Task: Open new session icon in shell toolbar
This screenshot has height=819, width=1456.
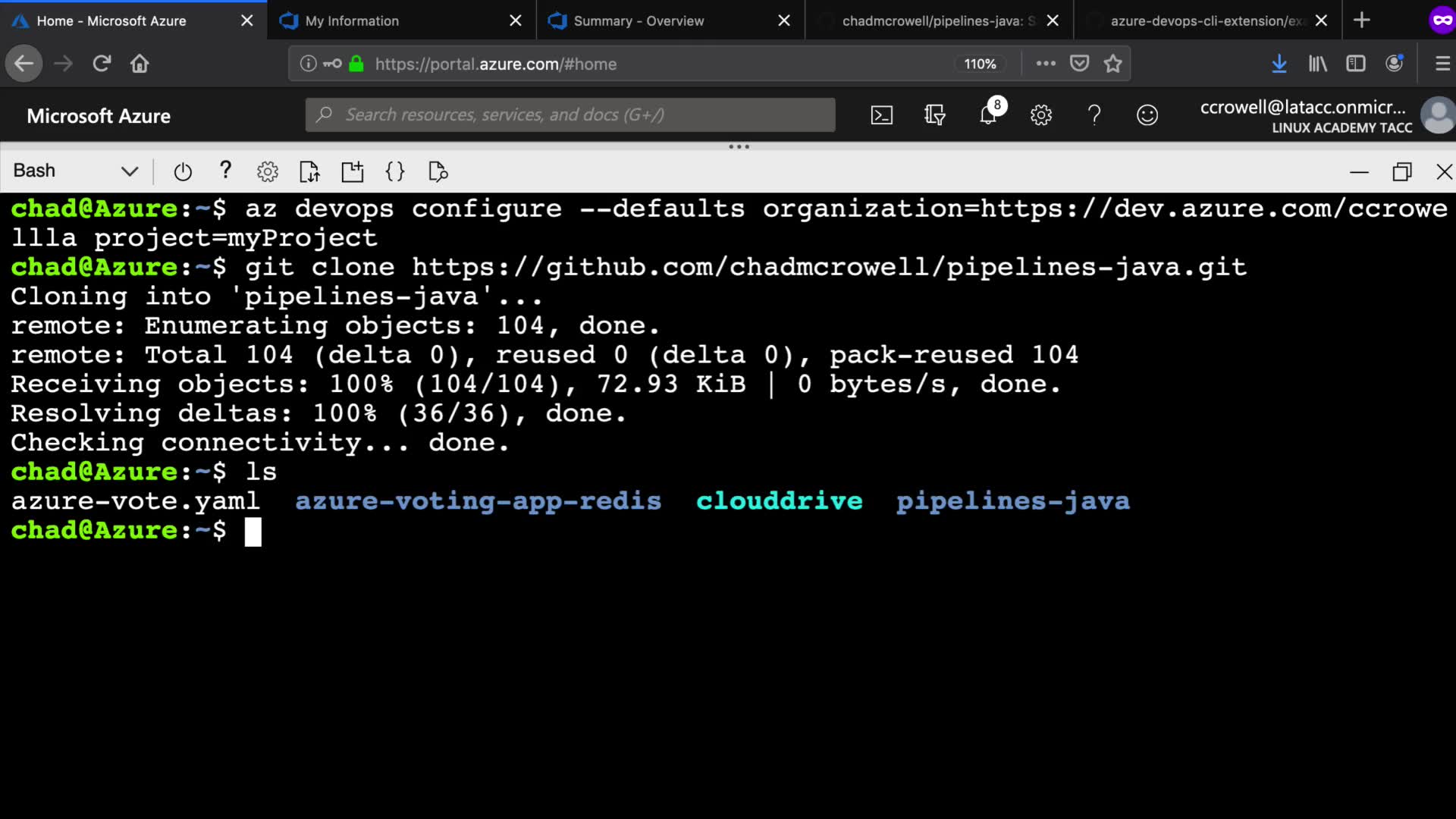Action: tap(353, 171)
